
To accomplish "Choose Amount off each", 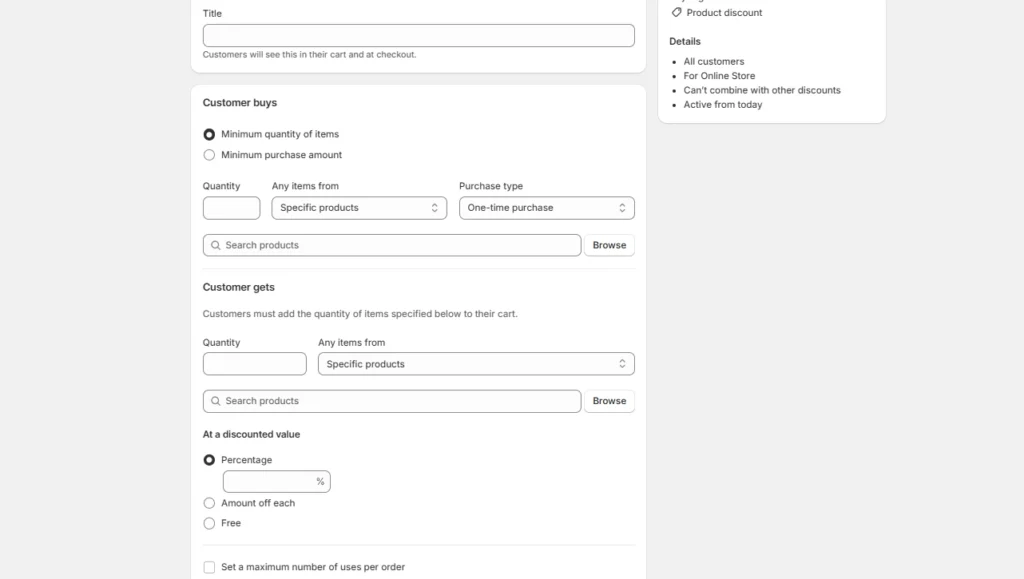I will pos(209,503).
